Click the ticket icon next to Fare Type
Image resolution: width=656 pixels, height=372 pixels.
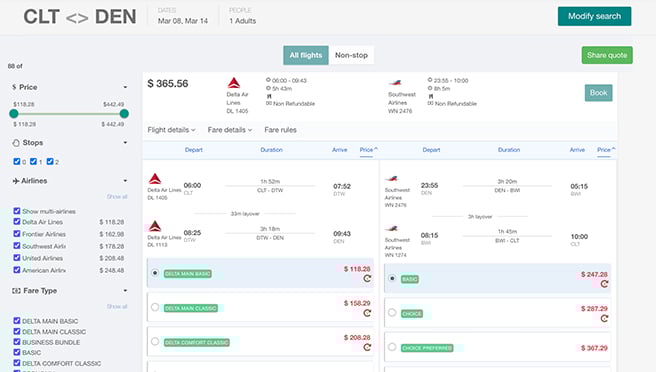coord(16,291)
